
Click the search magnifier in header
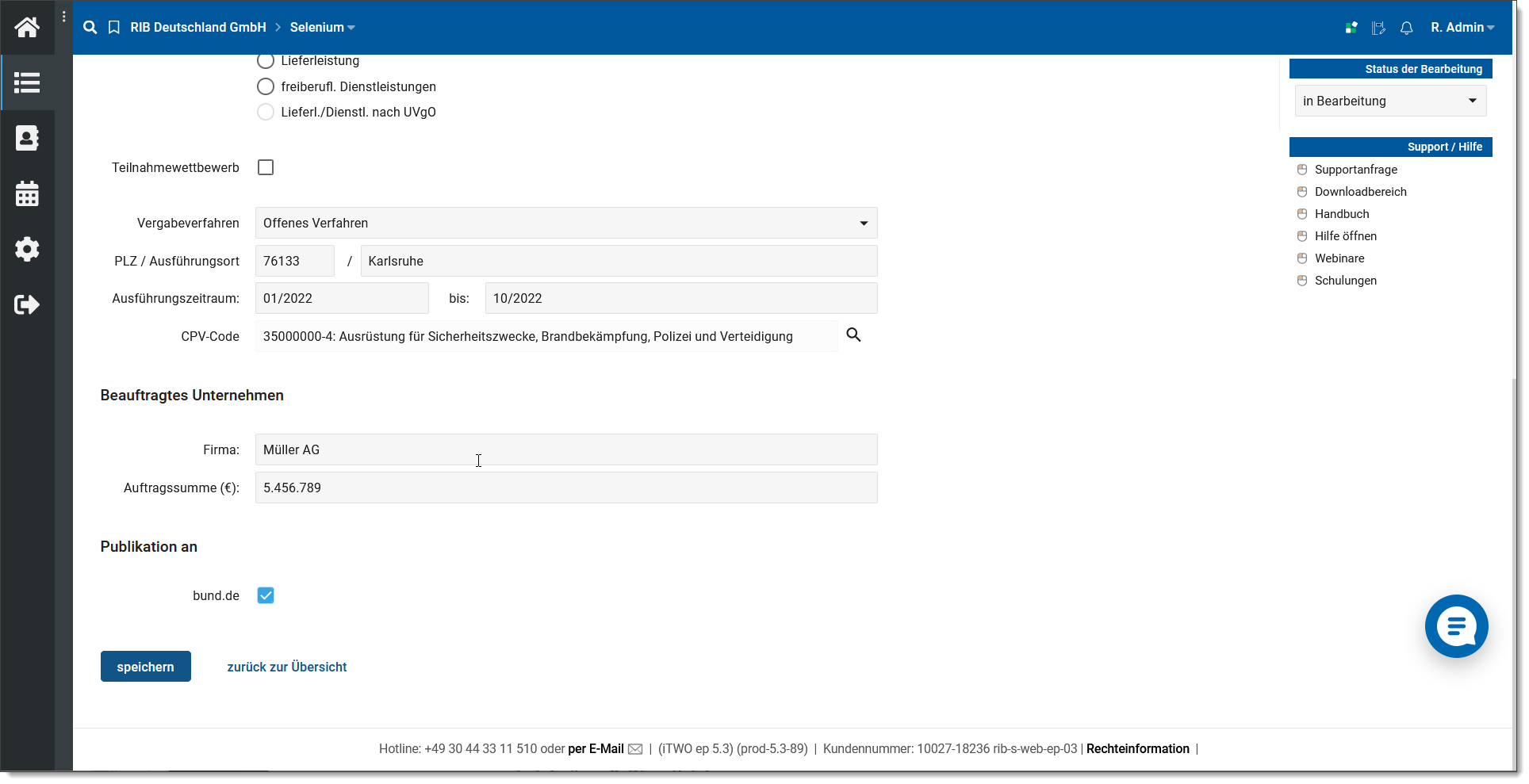point(90,28)
